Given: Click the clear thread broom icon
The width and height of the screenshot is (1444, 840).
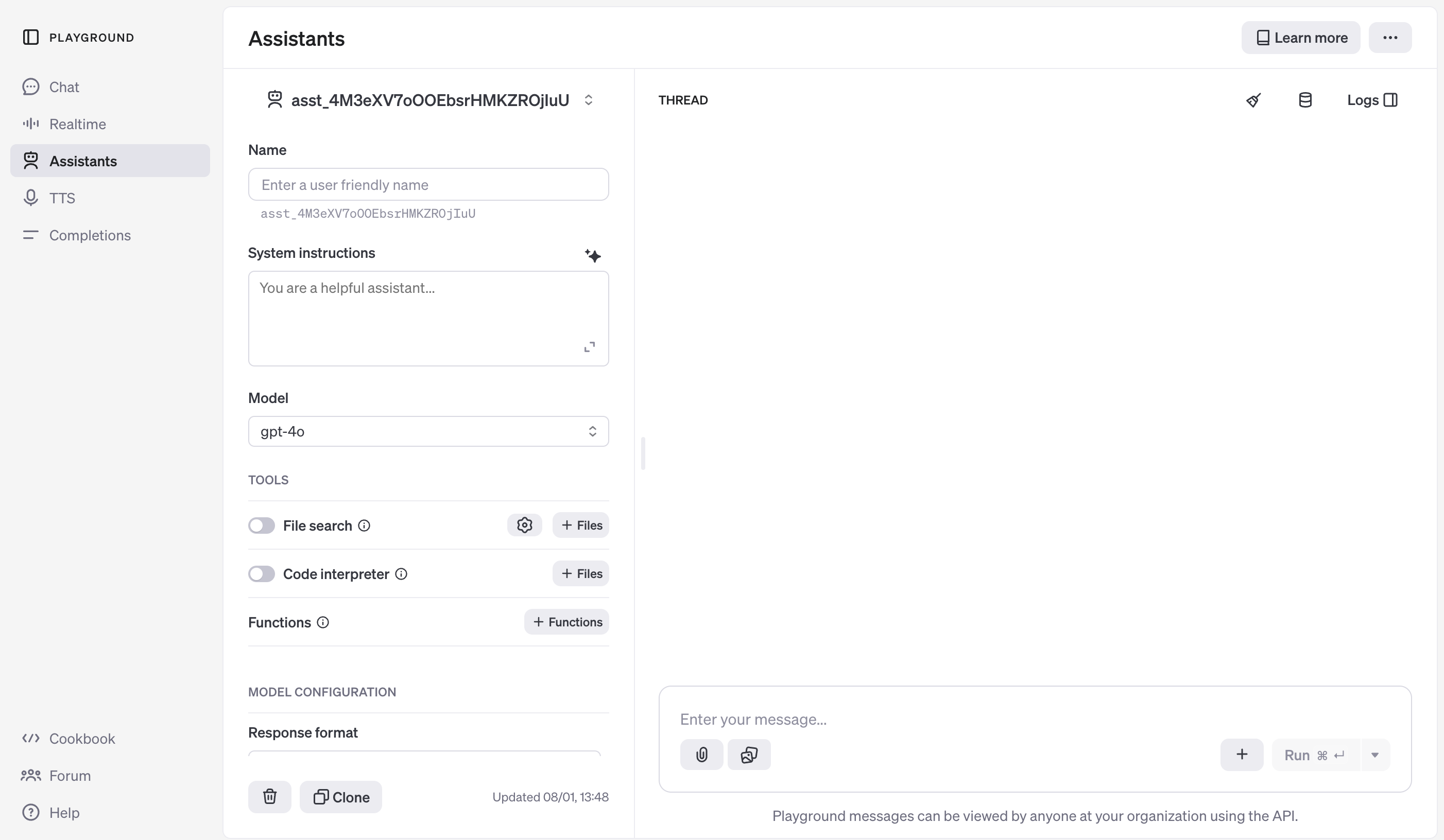Looking at the screenshot, I should click(1253, 100).
